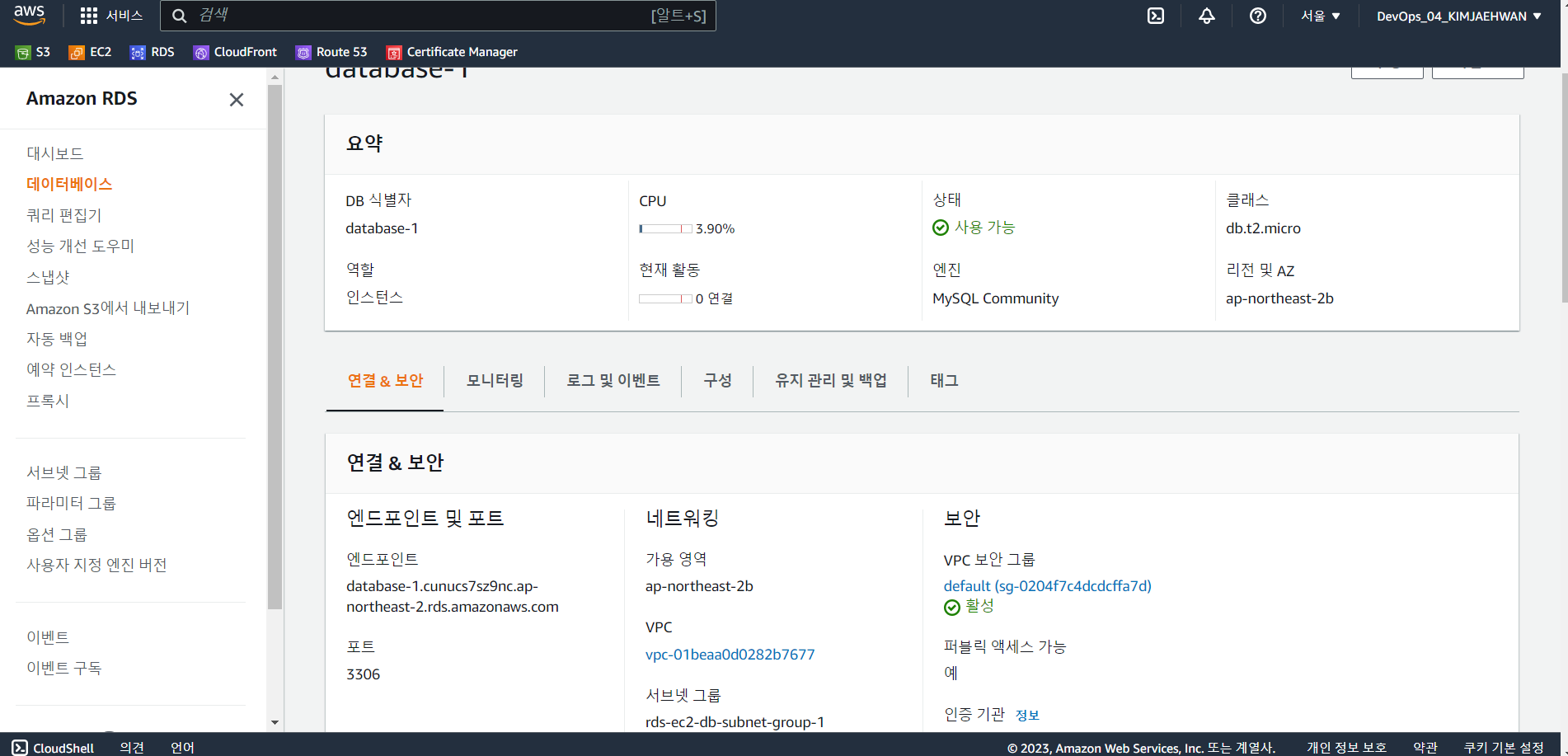Click the 사용 가능 status indicator
The width and height of the screenshot is (1568, 756).
click(974, 228)
